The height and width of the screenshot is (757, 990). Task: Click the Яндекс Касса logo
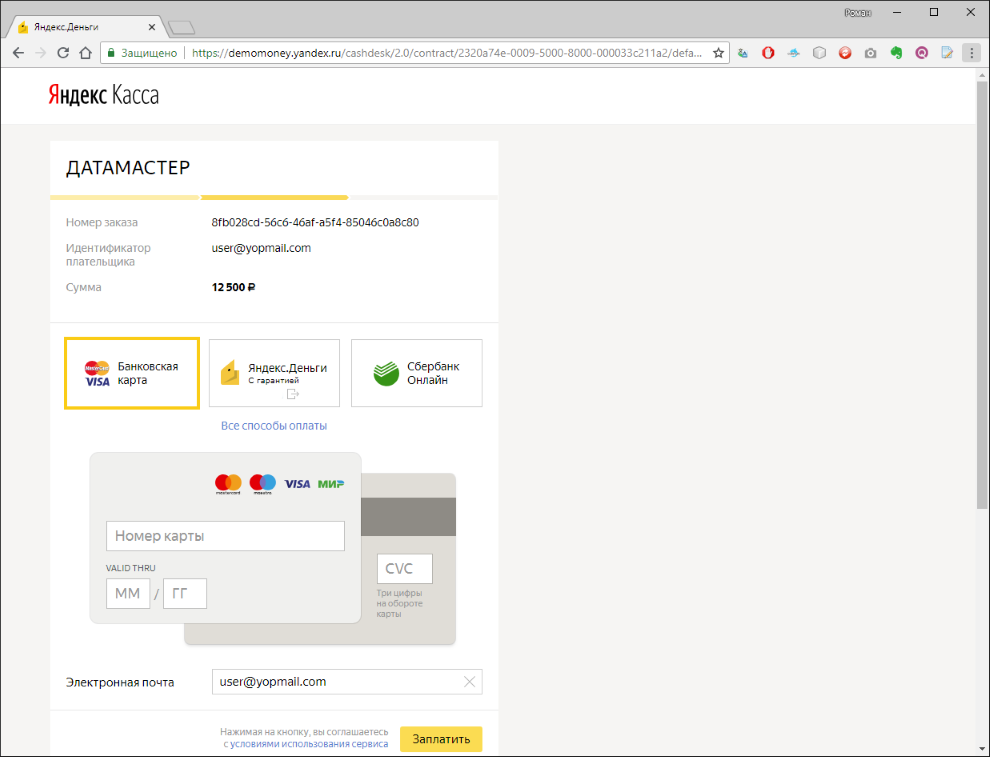pyautogui.click(x=104, y=95)
